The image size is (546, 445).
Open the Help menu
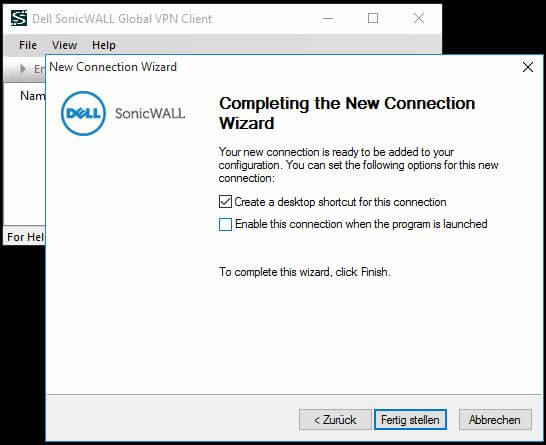point(104,45)
